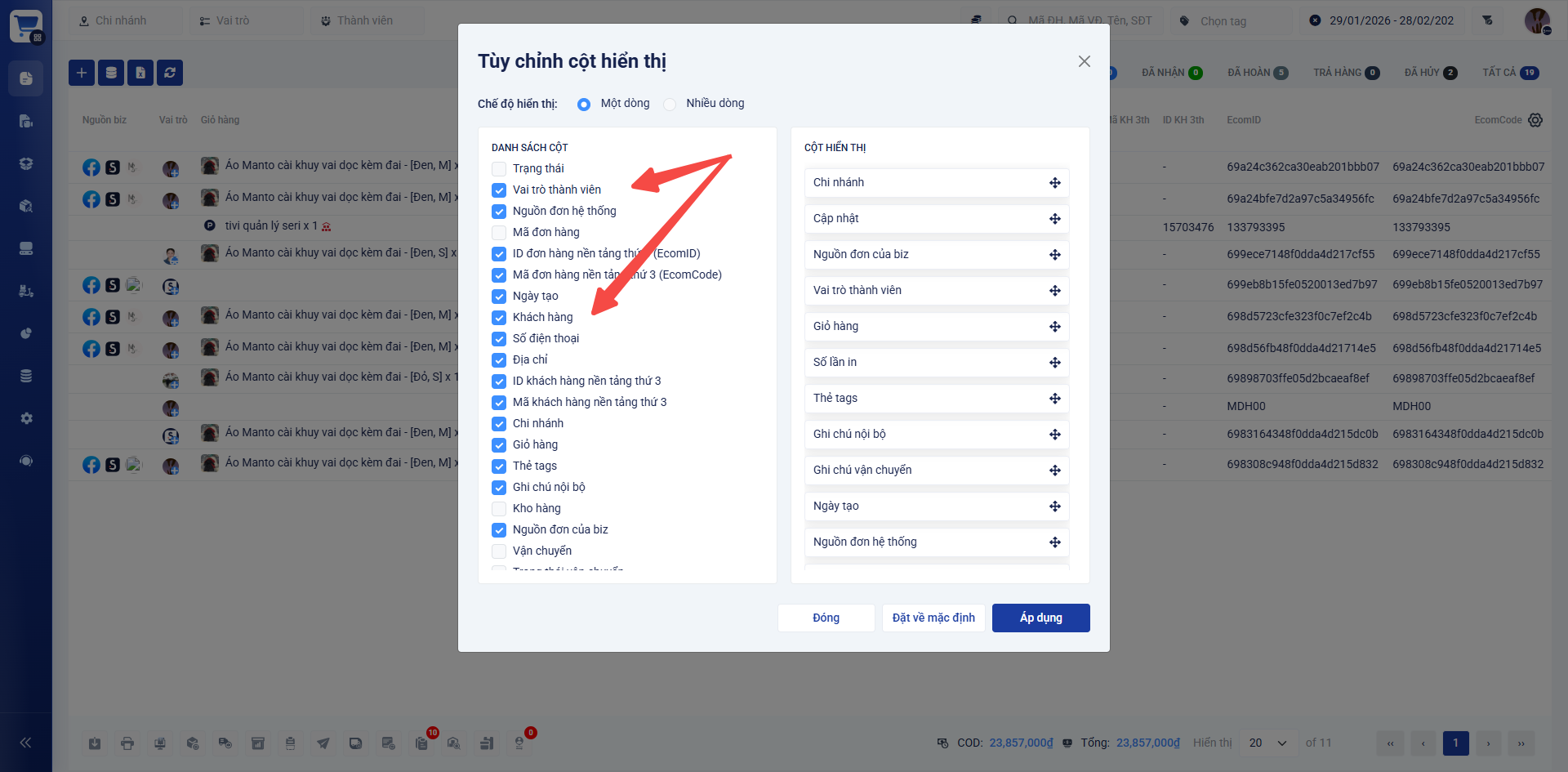This screenshot has width=1568, height=772.
Task: Click move handle icon beside Thẻ tags
Action: click(1054, 399)
